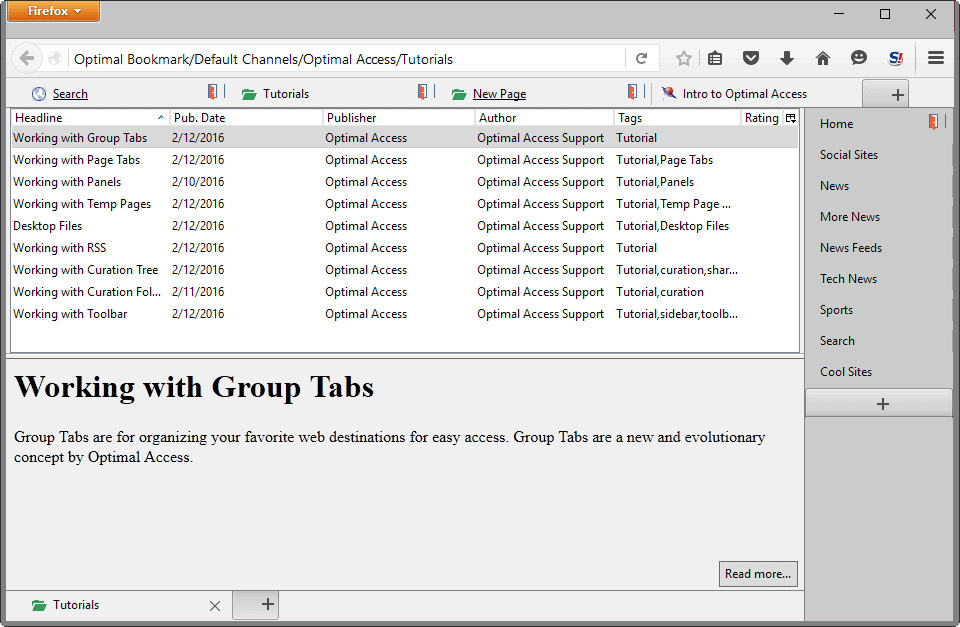Open the orange Firefox menu
This screenshot has height=627, width=960.
tap(53, 12)
